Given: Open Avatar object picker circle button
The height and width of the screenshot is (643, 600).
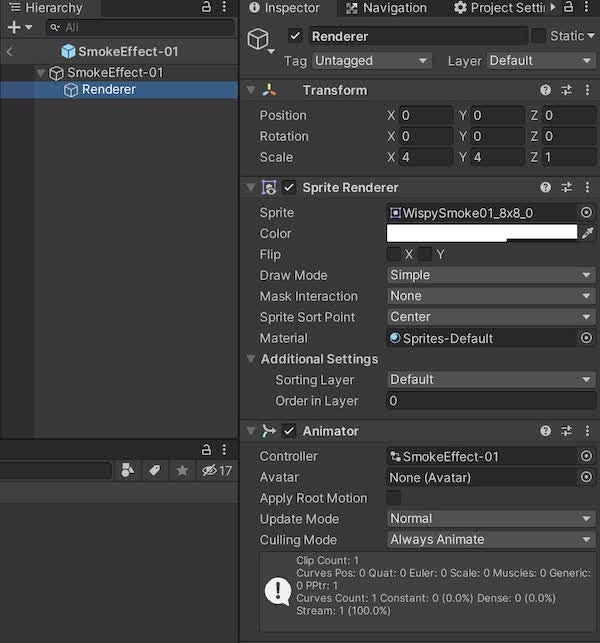Looking at the screenshot, I should click(x=586, y=477).
